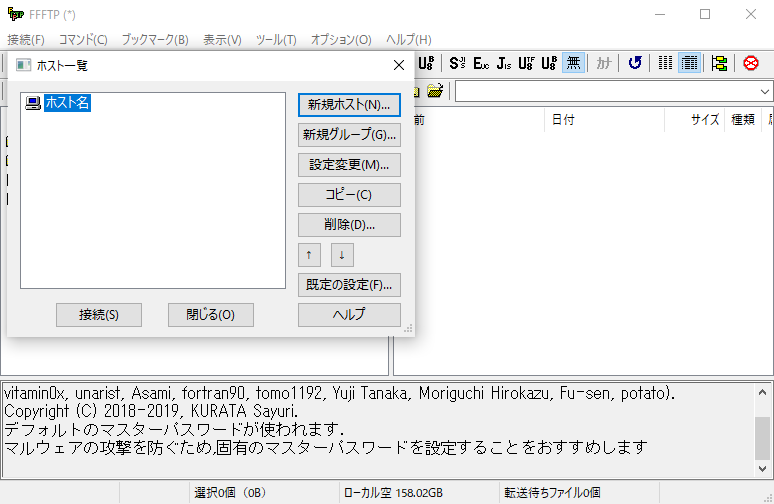The width and height of the screenshot is (774, 504).
Task: Click the ヘルプ button in the host list dialog
Action: (349, 315)
